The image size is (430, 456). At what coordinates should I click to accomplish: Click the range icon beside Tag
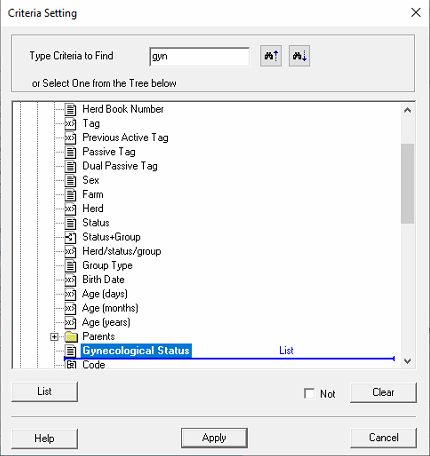70,124
